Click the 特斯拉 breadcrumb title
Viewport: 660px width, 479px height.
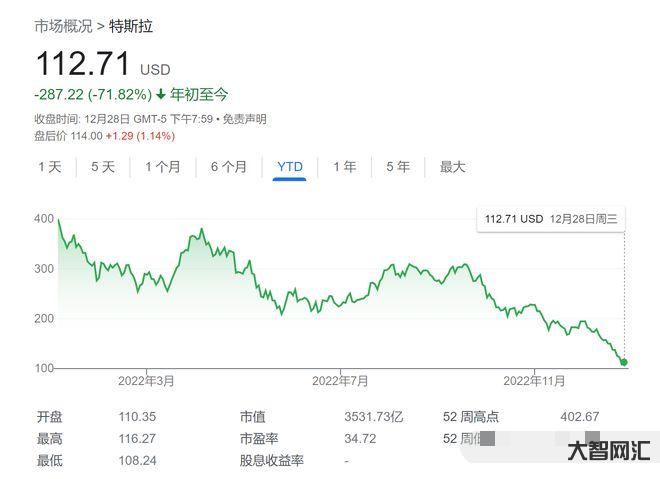(x=132, y=26)
